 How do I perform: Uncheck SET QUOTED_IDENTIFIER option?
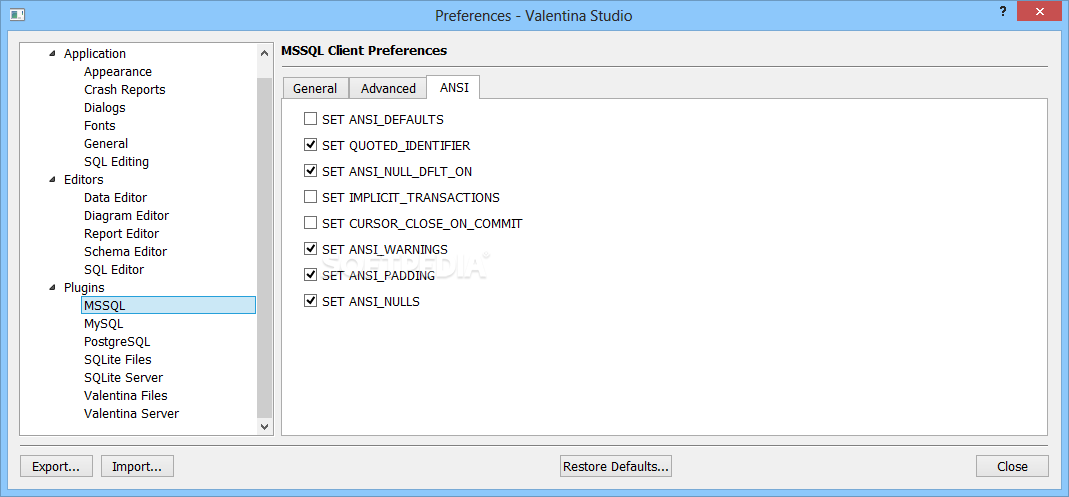point(310,145)
